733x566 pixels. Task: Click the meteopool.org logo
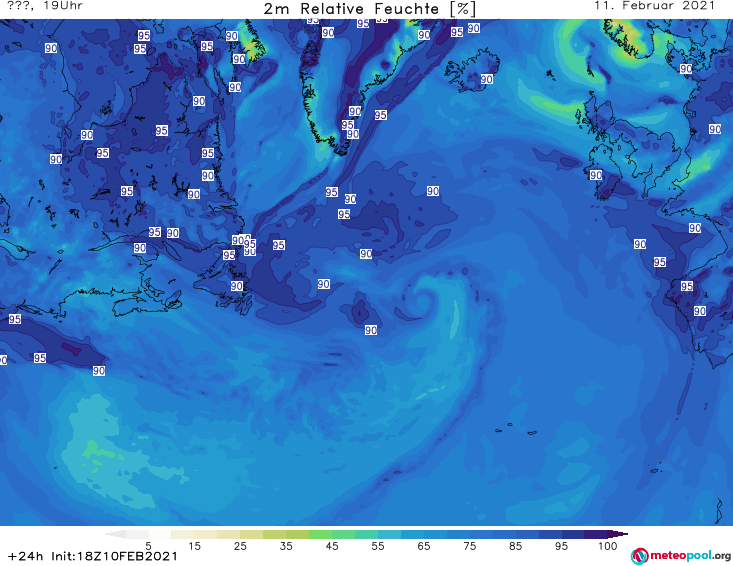[x=681, y=556]
